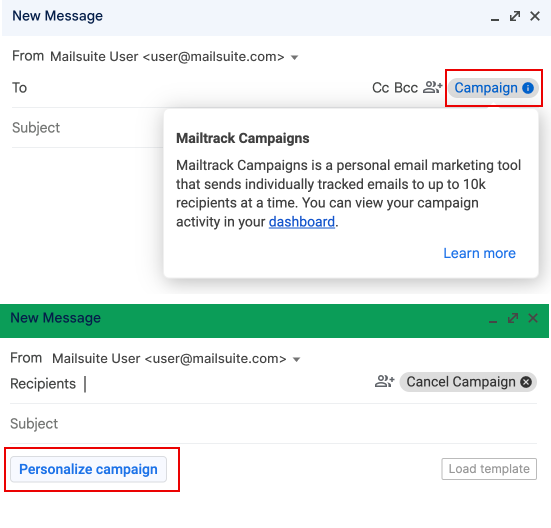Click into the Recipients field

pyautogui.click(x=225, y=384)
